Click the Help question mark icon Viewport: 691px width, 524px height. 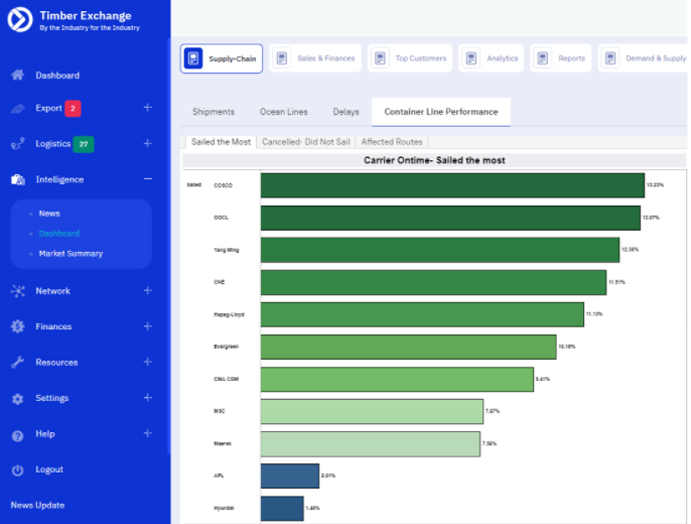coord(18,436)
